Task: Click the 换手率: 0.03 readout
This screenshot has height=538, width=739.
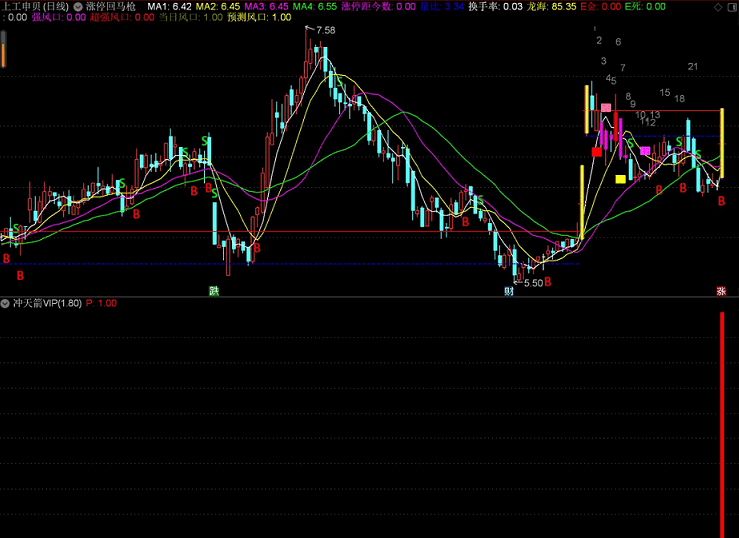Action: [x=495, y=7]
